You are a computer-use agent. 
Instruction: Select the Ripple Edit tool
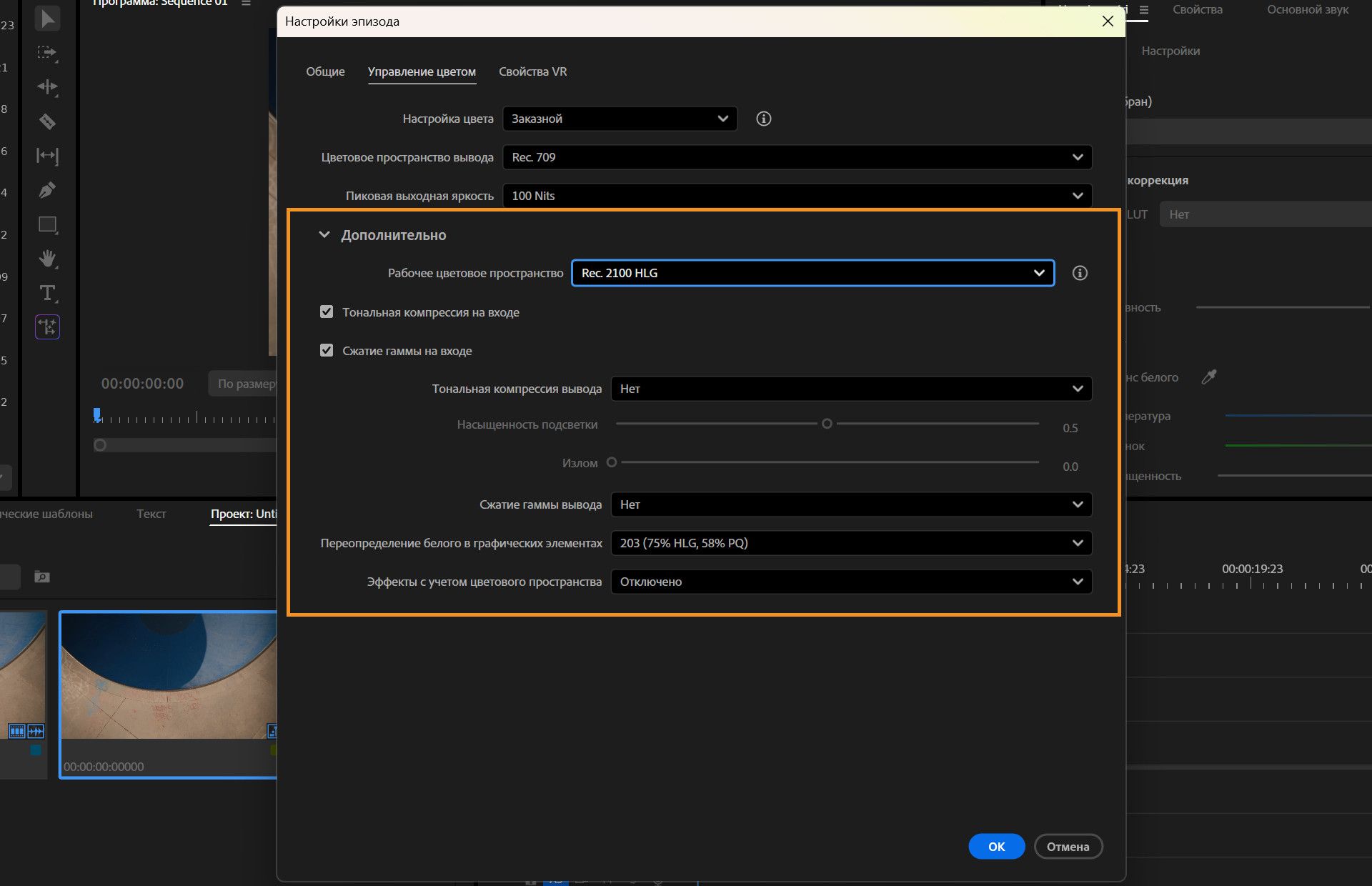tap(47, 87)
